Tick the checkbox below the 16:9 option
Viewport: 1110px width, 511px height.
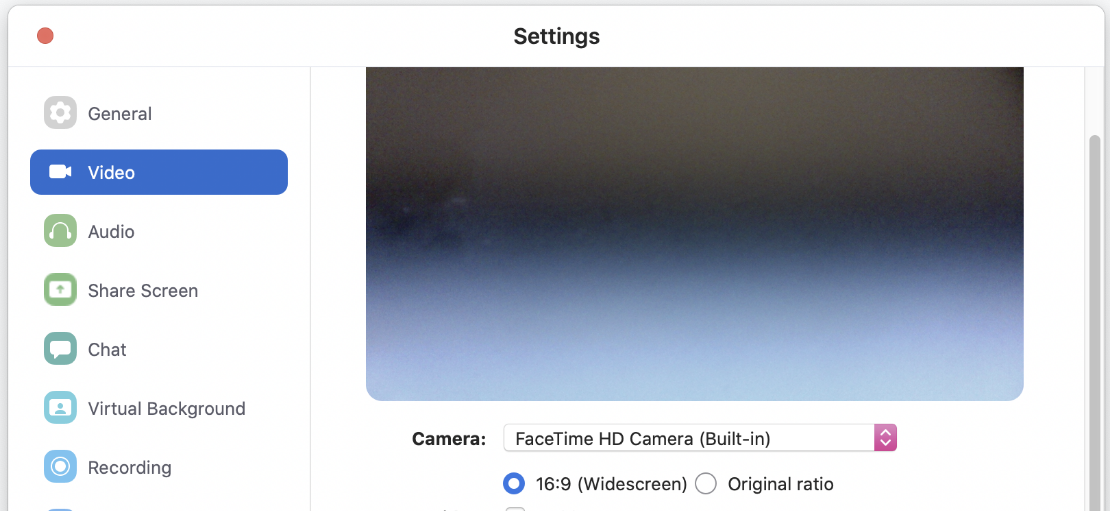(x=515, y=508)
